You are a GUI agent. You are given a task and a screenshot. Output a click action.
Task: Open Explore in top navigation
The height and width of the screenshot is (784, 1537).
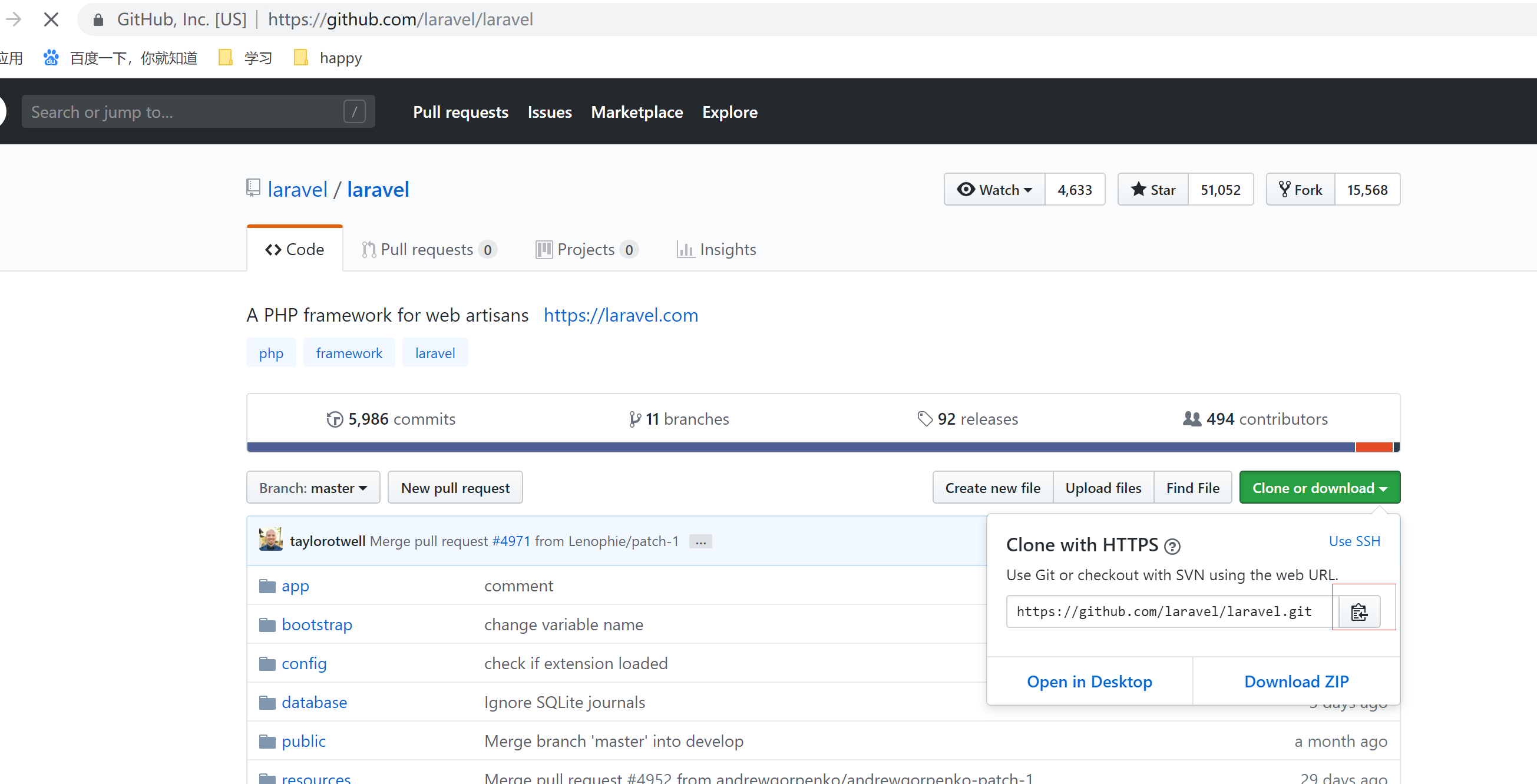click(730, 111)
